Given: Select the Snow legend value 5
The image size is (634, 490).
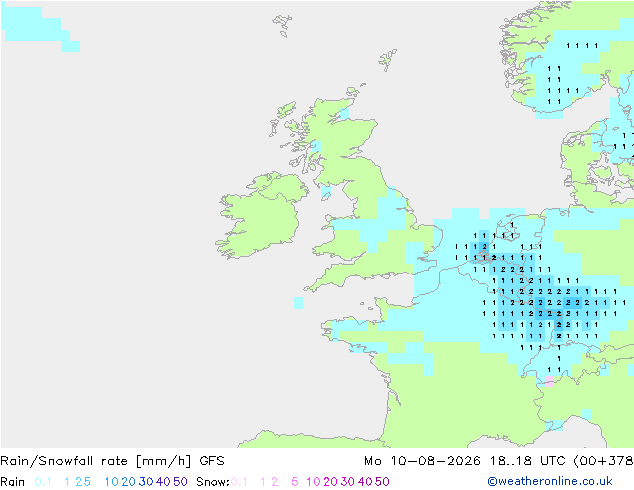Looking at the screenshot, I should pyautogui.click(x=295, y=482).
